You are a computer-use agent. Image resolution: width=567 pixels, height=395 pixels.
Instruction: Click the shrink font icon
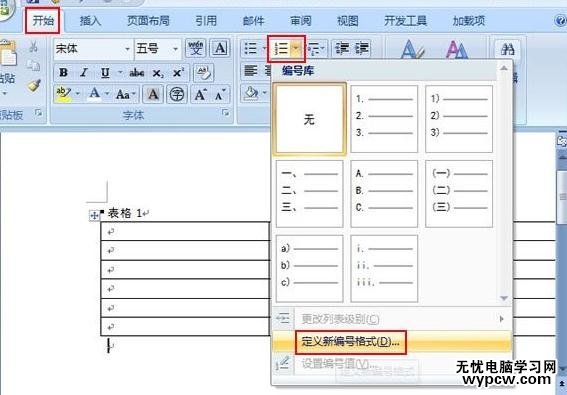point(220,94)
